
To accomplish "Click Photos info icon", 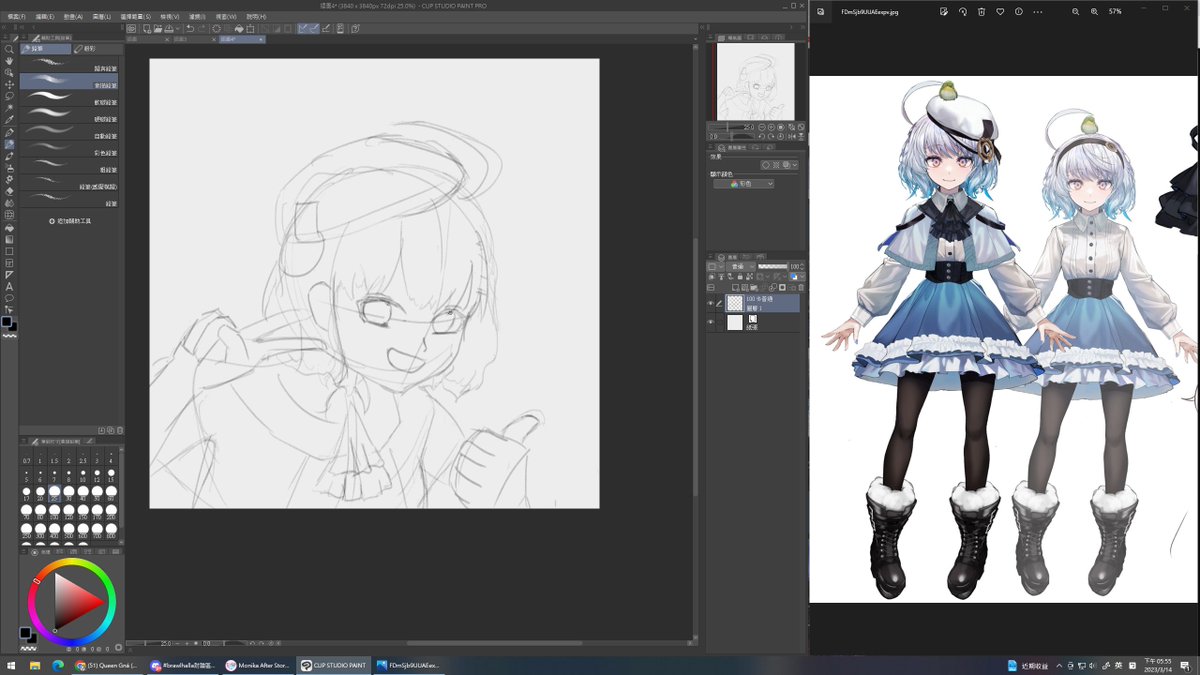I will [1019, 11].
